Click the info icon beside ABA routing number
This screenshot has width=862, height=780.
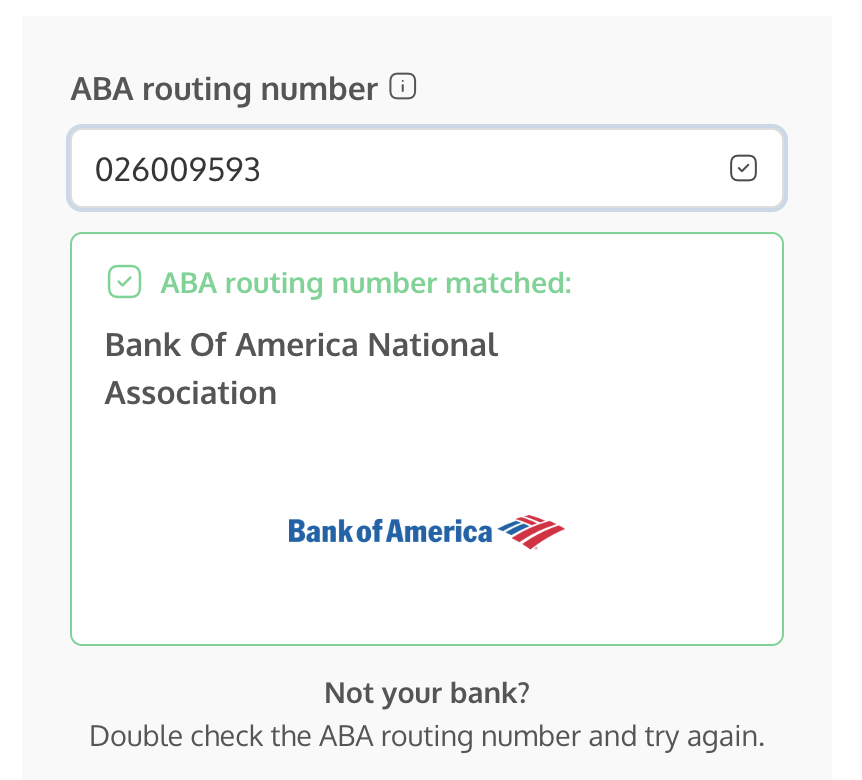pos(402,88)
